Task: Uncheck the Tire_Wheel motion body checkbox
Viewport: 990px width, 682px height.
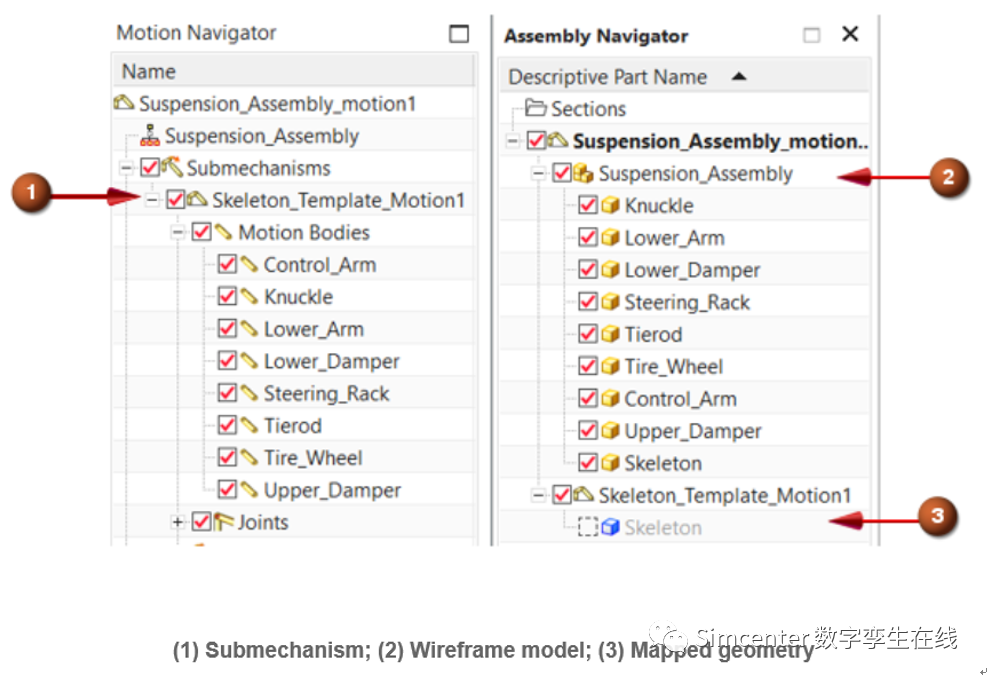Action: tap(227, 458)
